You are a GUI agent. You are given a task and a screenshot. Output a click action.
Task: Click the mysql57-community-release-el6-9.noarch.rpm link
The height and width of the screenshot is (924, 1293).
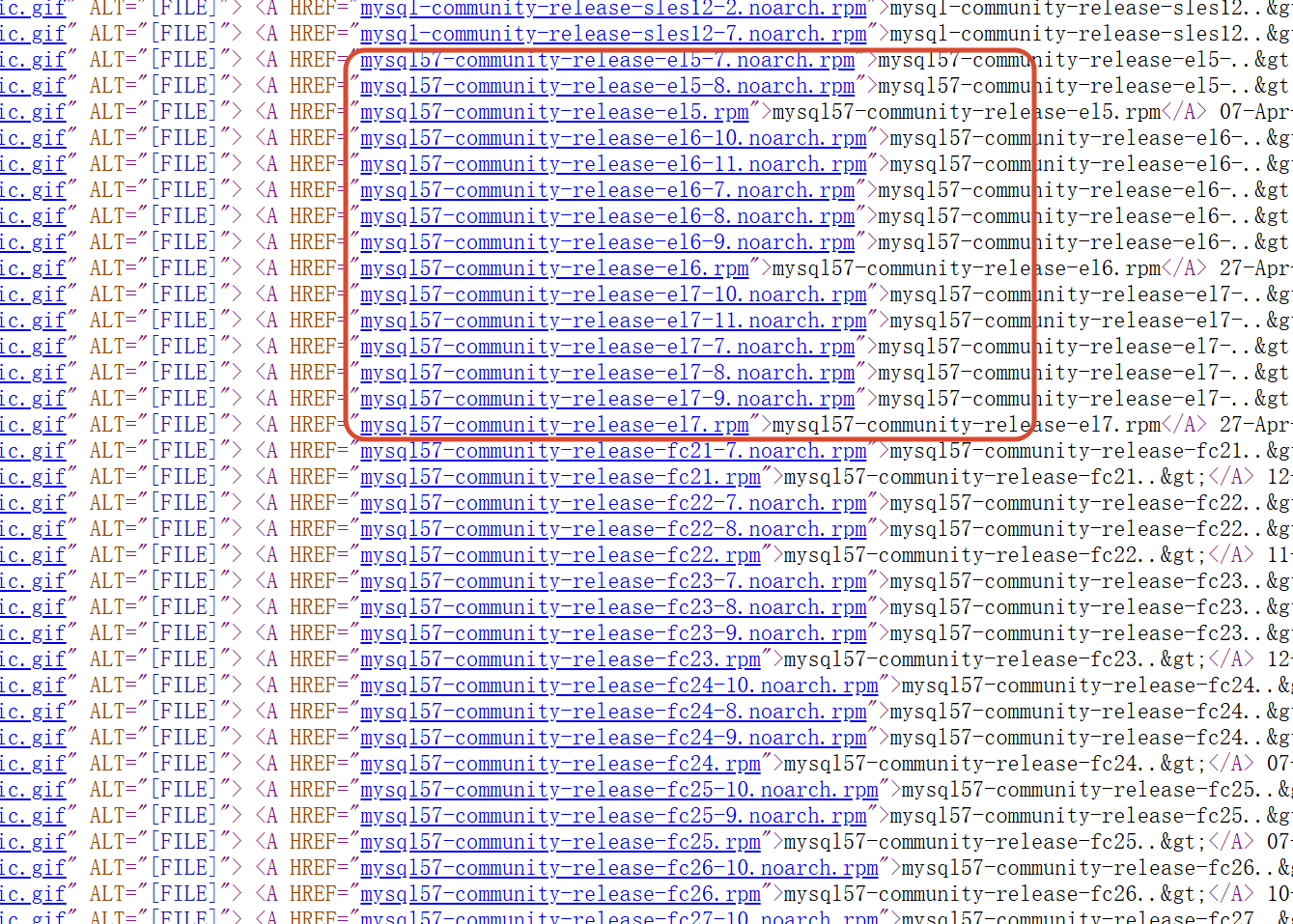coord(607,242)
